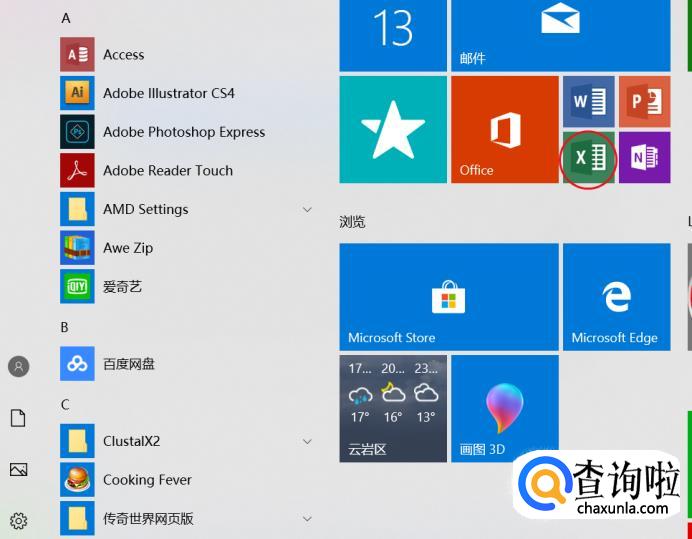The width and height of the screenshot is (692, 539).
Task: Open Adobe Photoshop Express icon
Action: click(77, 132)
